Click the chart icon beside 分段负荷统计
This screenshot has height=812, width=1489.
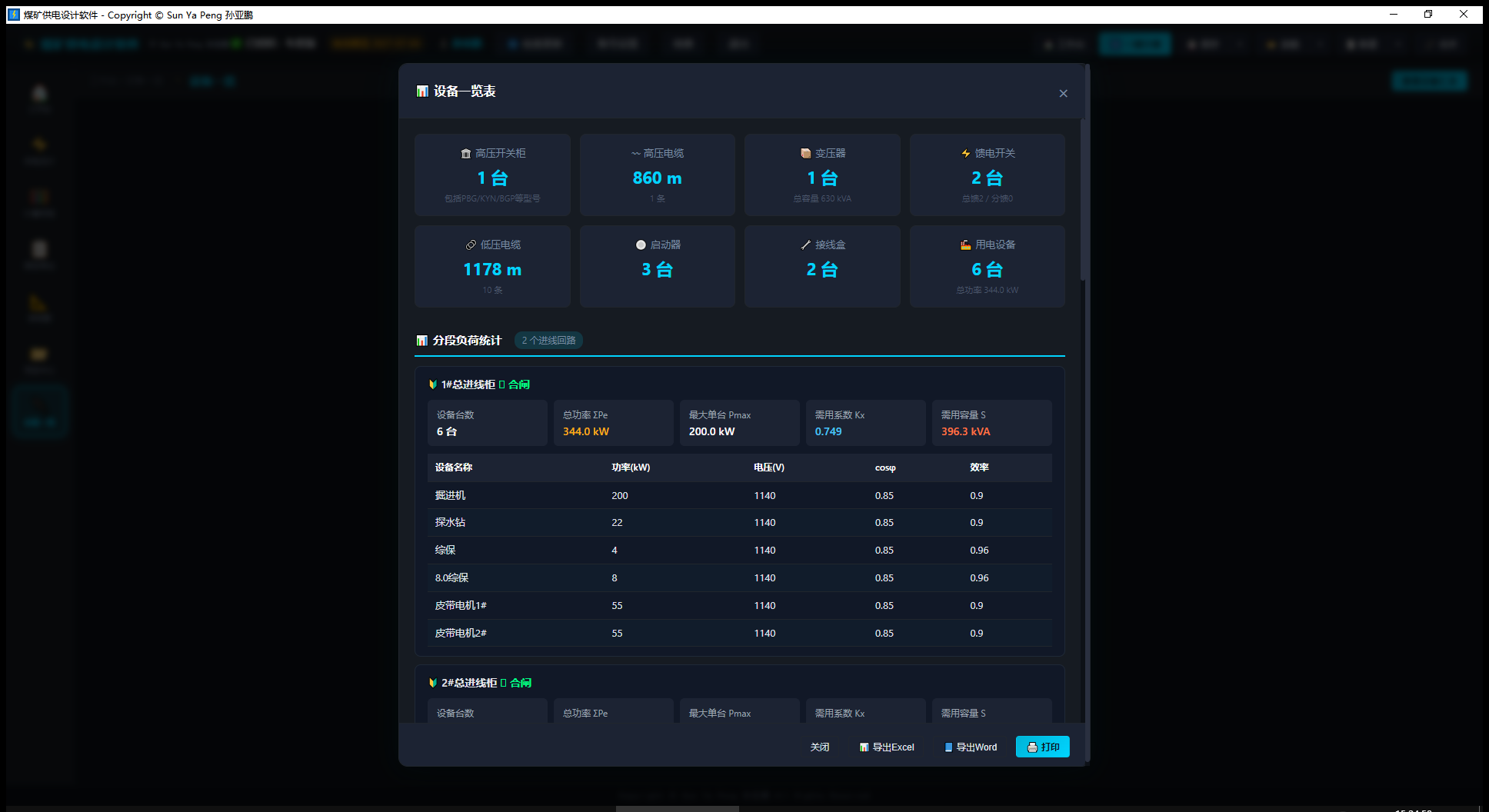click(x=422, y=341)
